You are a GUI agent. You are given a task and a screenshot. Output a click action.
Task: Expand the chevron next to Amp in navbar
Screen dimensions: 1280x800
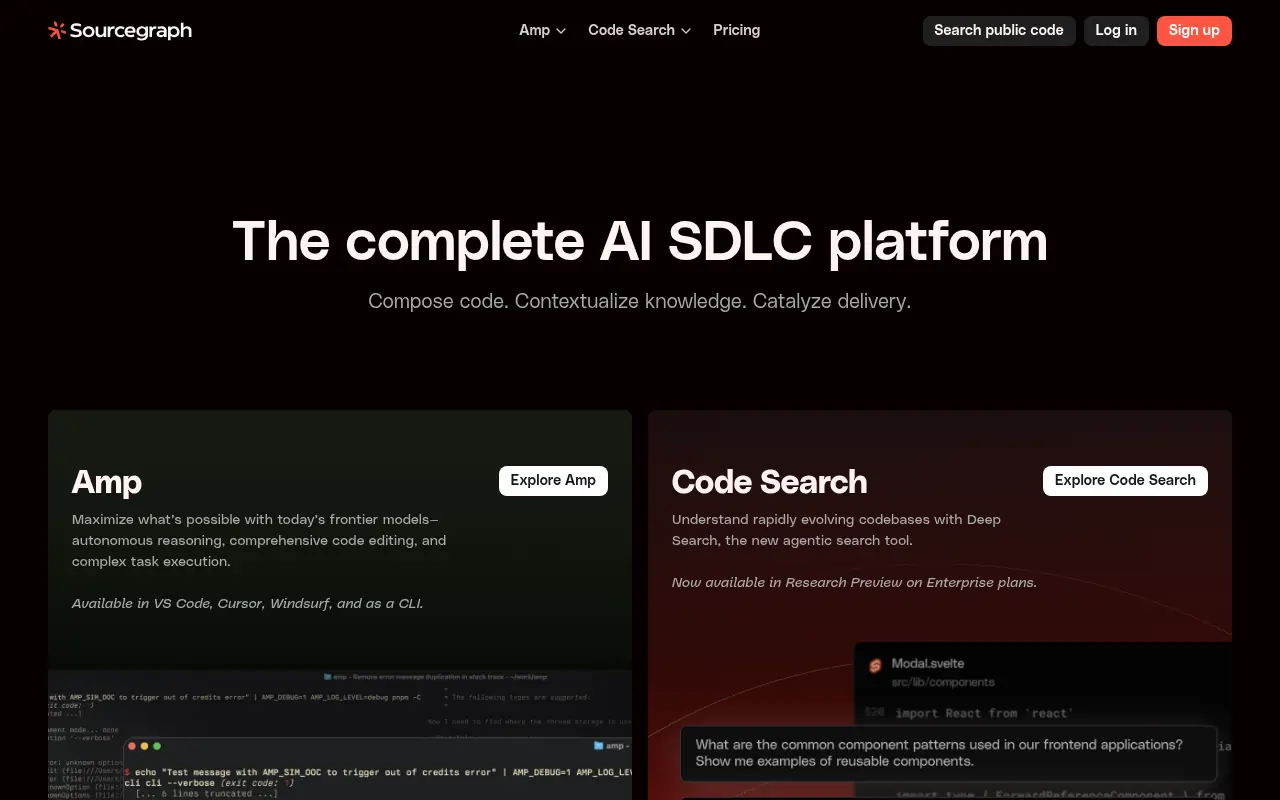click(x=561, y=31)
